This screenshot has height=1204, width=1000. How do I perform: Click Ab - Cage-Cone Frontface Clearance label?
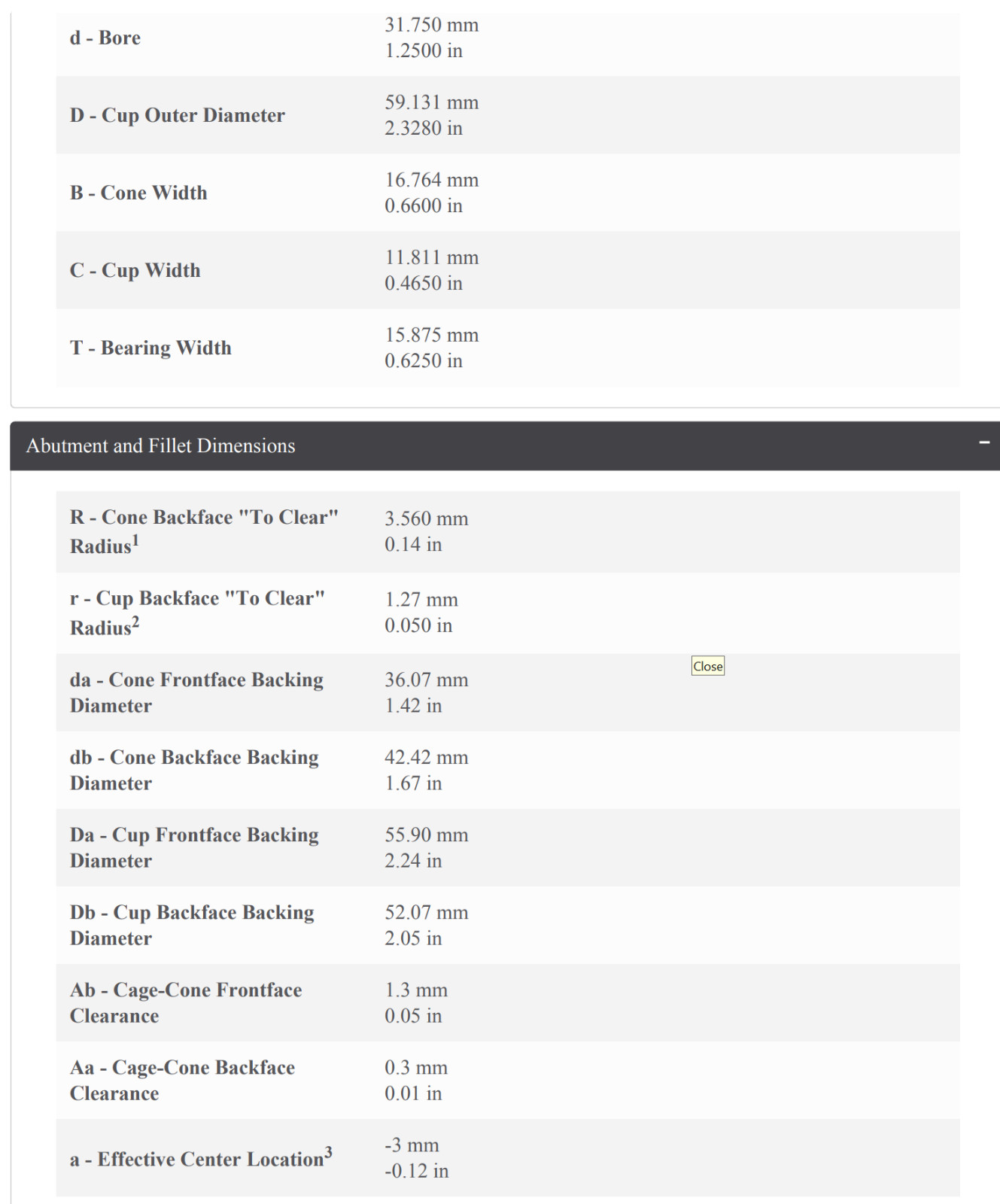pyautogui.click(x=186, y=1002)
